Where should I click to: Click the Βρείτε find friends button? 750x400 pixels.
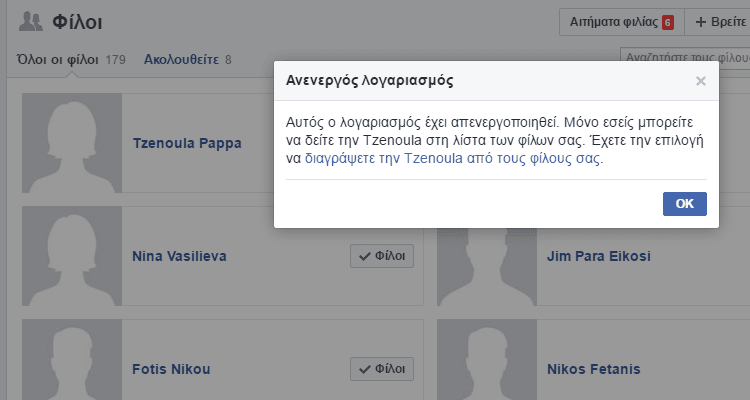point(717,22)
